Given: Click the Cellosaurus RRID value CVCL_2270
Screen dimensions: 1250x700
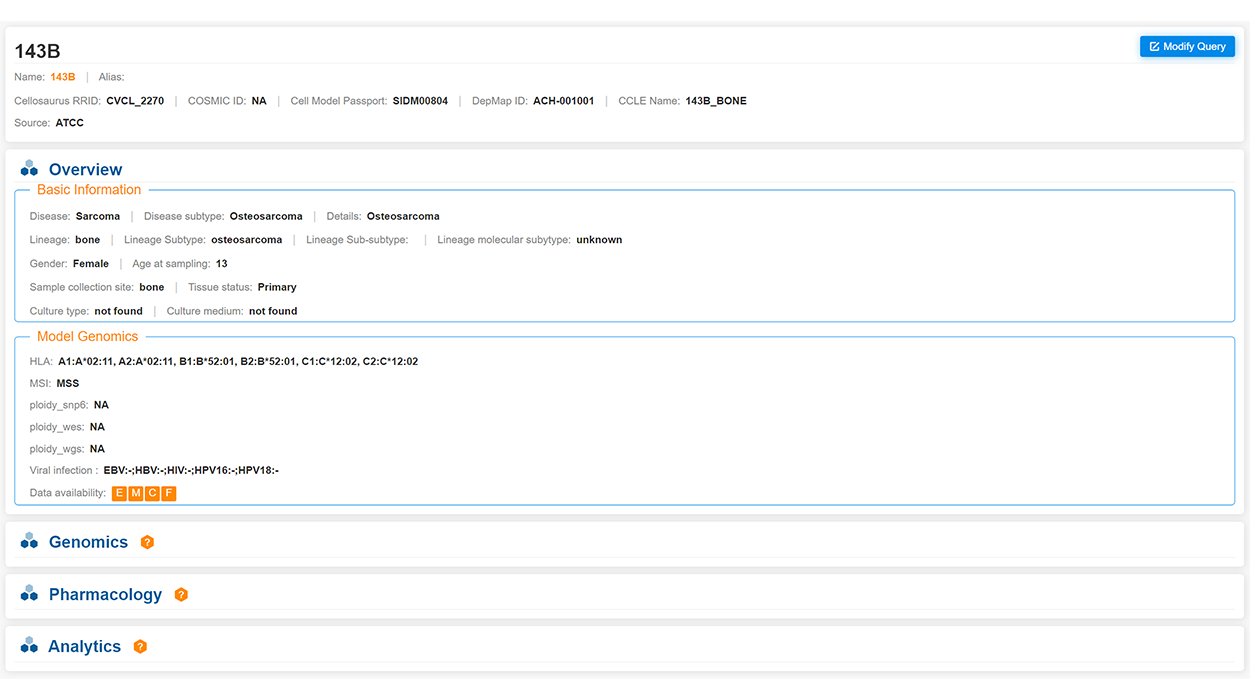Looking at the screenshot, I should click(135, 101).
